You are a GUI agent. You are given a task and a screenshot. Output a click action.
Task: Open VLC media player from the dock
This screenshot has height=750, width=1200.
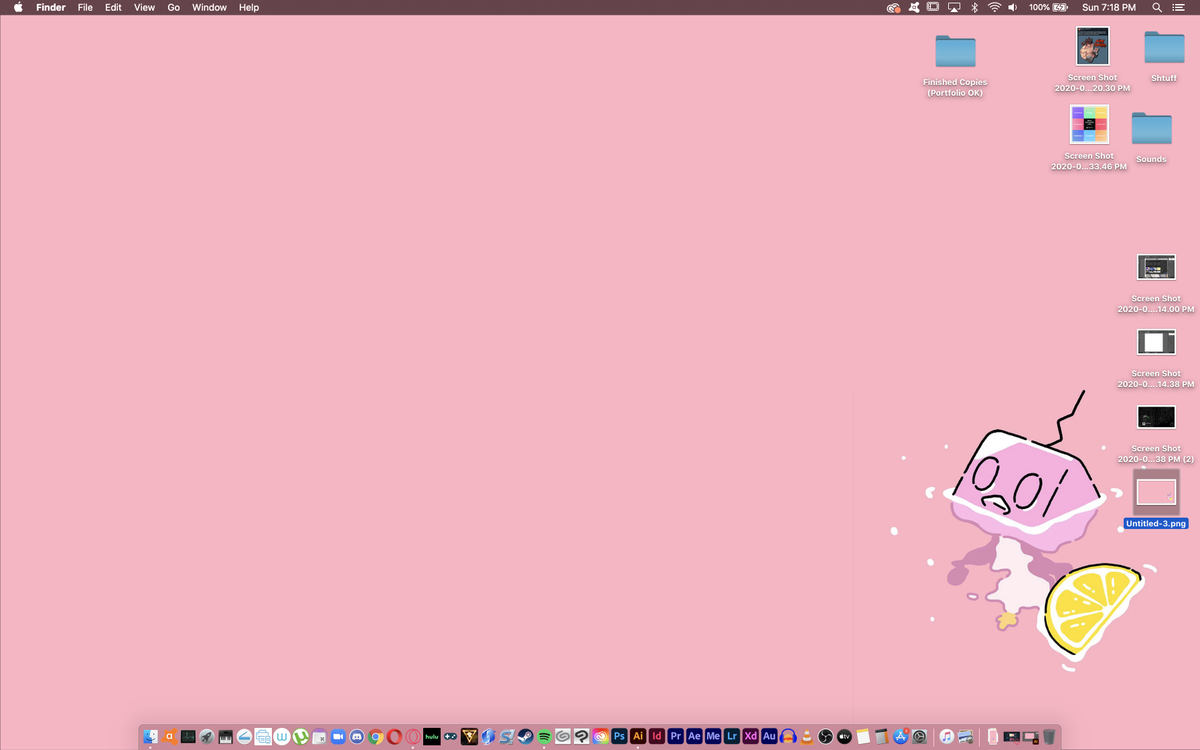coord(807,737)
